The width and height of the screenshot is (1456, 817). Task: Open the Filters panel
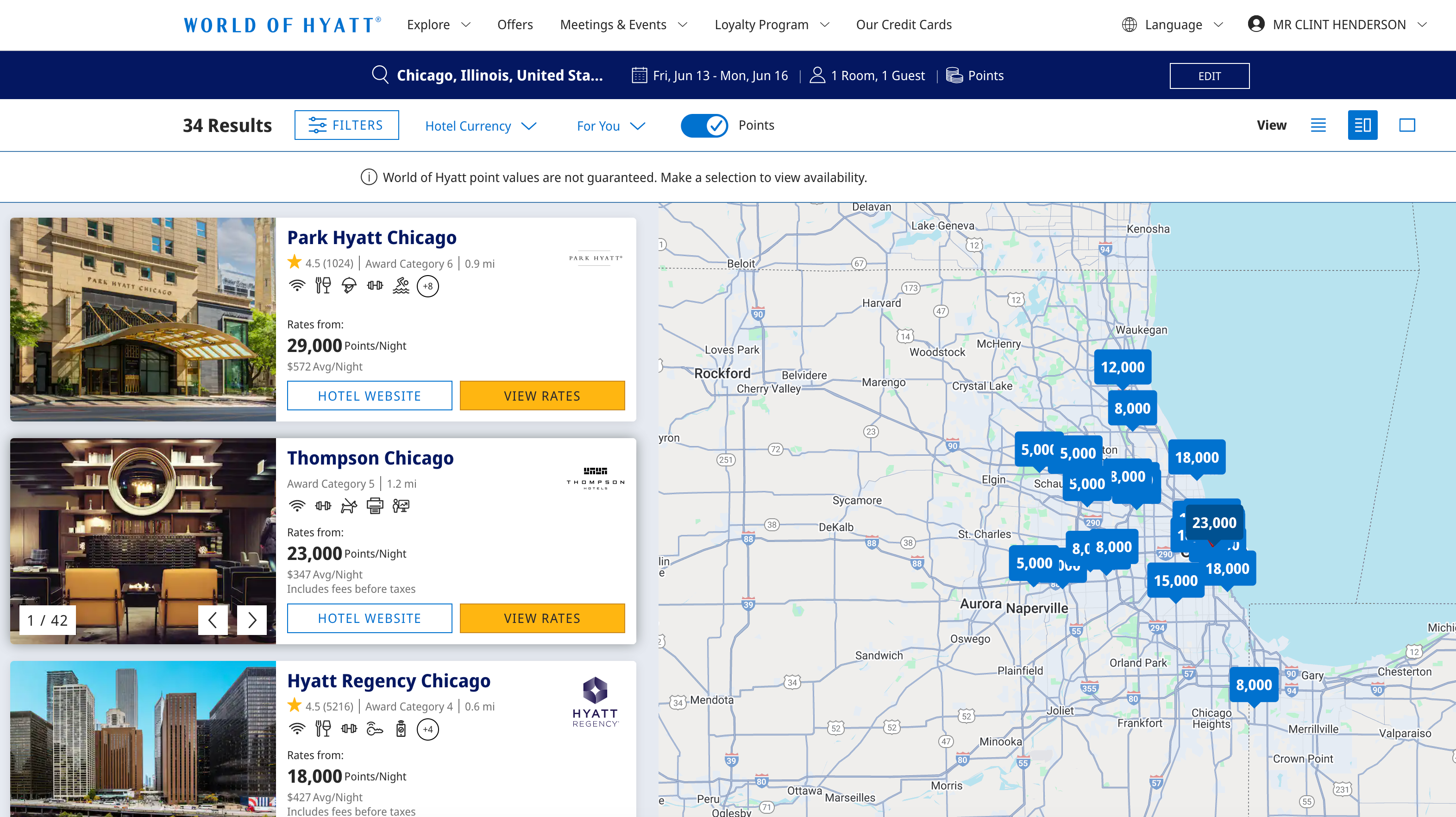pos(346,125)
